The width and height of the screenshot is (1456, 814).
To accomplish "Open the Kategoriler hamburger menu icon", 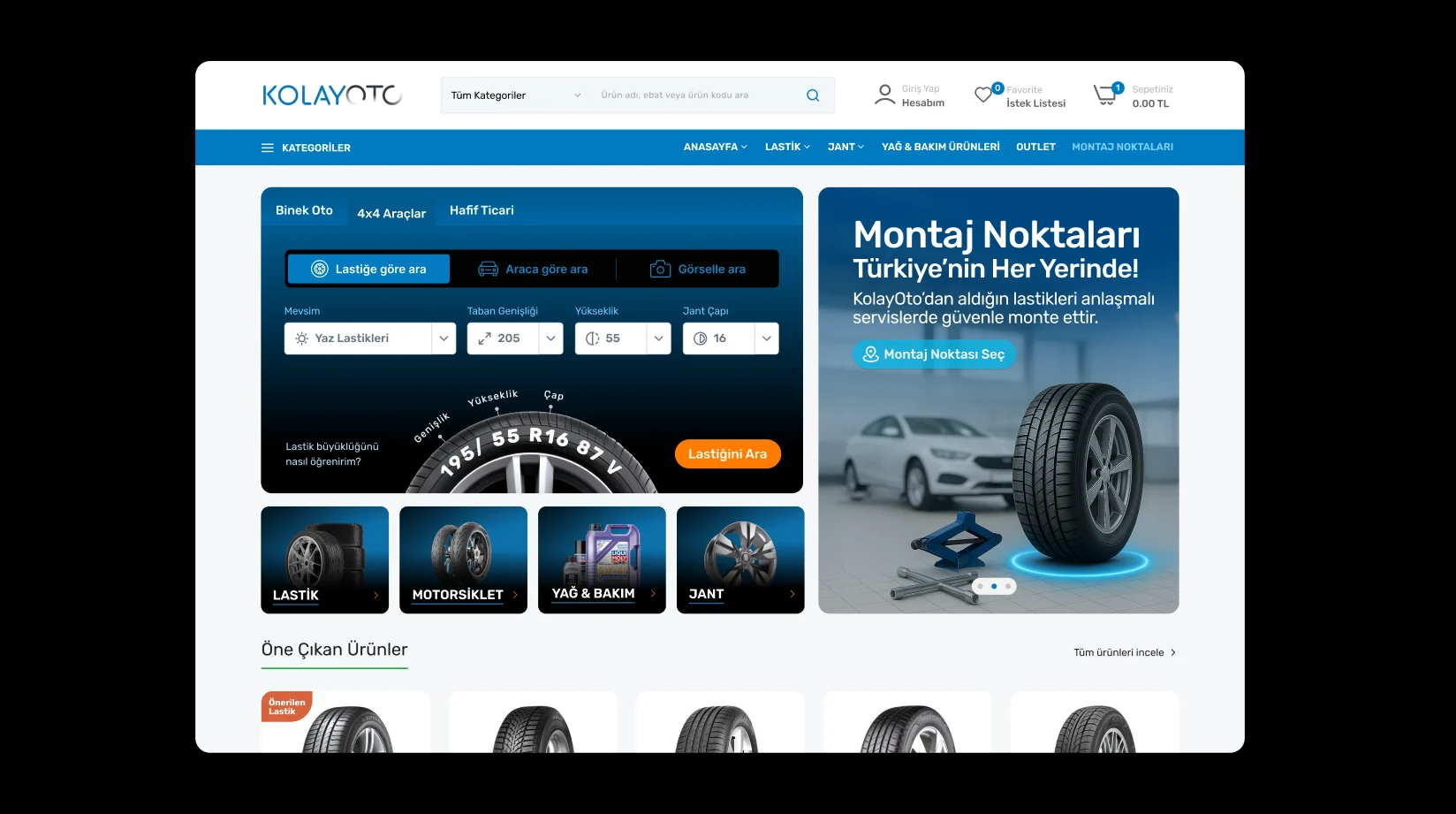I will 268,148.
